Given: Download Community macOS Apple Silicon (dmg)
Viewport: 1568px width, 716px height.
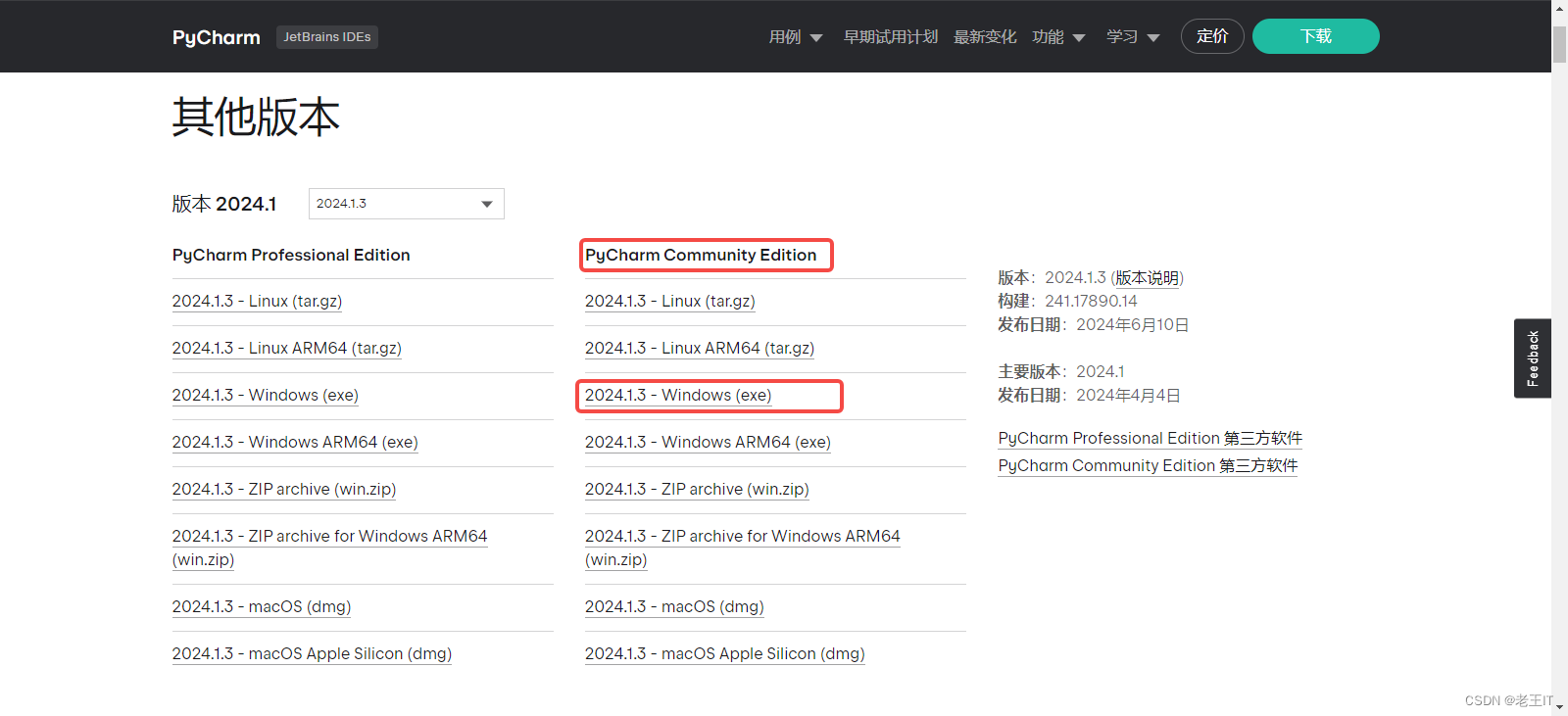Looking at the screenshot, I should [x=725, y=654].
